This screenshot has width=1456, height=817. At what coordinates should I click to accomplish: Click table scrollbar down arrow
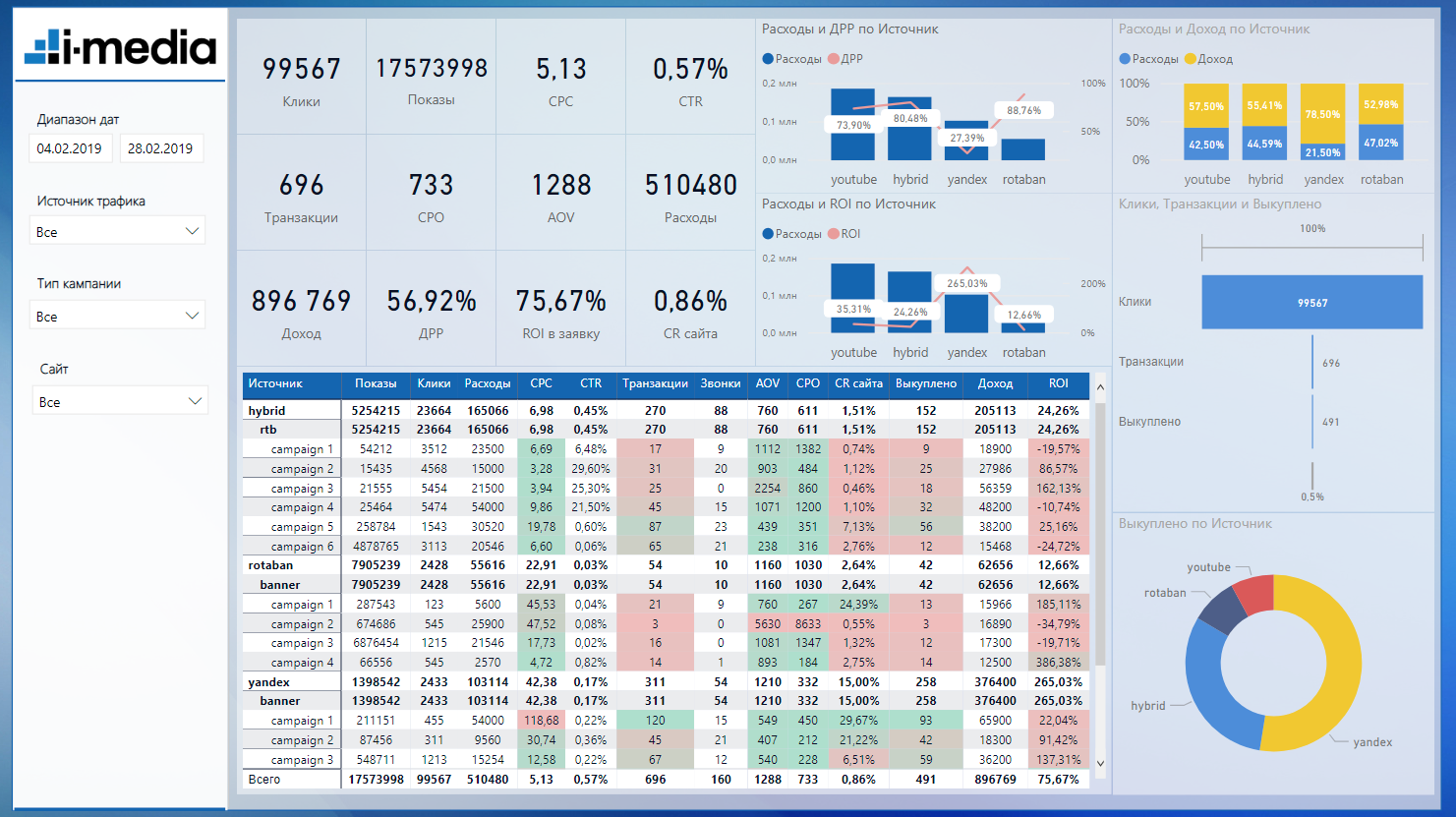point(1100,763)
